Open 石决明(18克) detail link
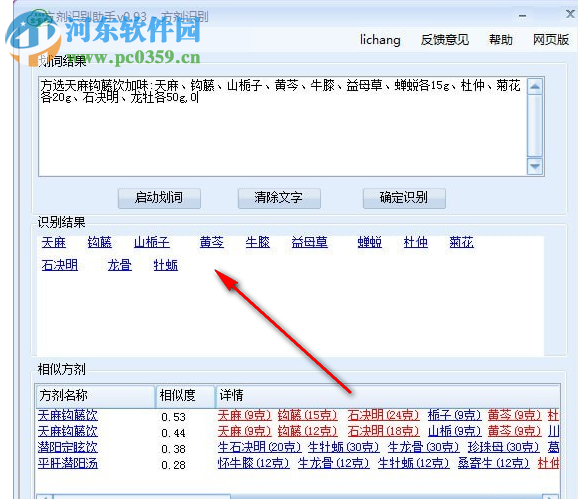 [x=383, y=431]
